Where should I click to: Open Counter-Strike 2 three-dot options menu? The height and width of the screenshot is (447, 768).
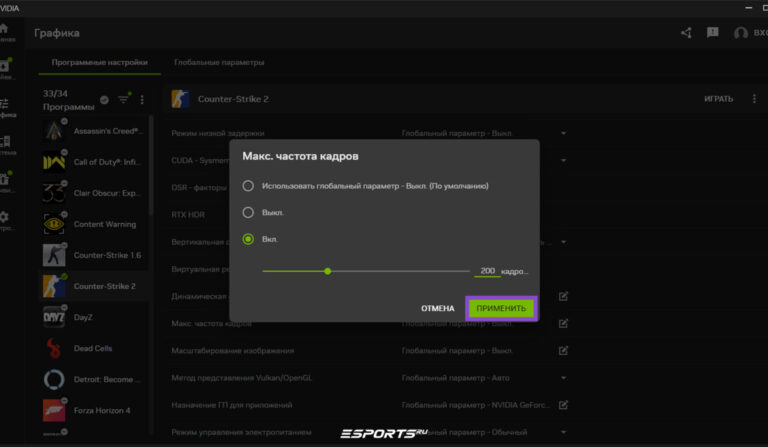754,99
